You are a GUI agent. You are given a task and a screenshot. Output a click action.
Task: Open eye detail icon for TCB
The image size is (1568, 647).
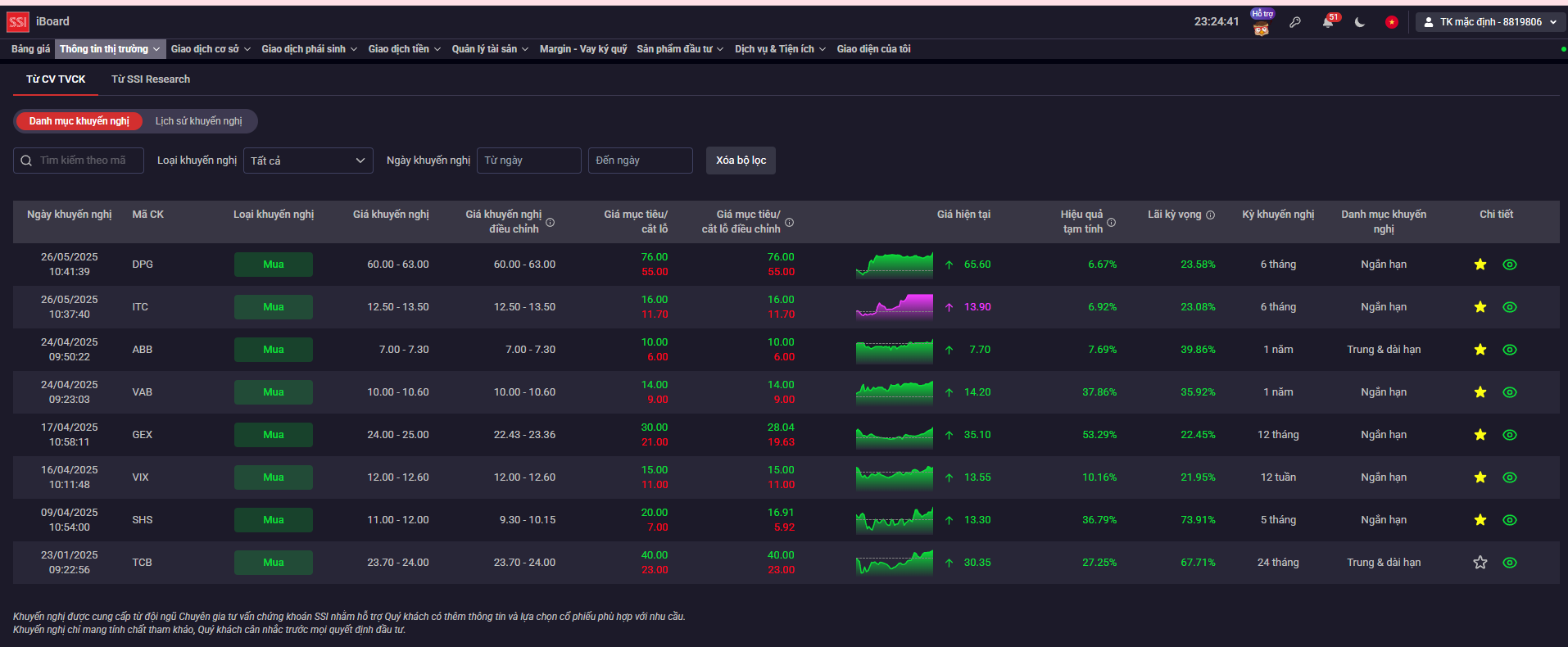tap(1509, 563)
